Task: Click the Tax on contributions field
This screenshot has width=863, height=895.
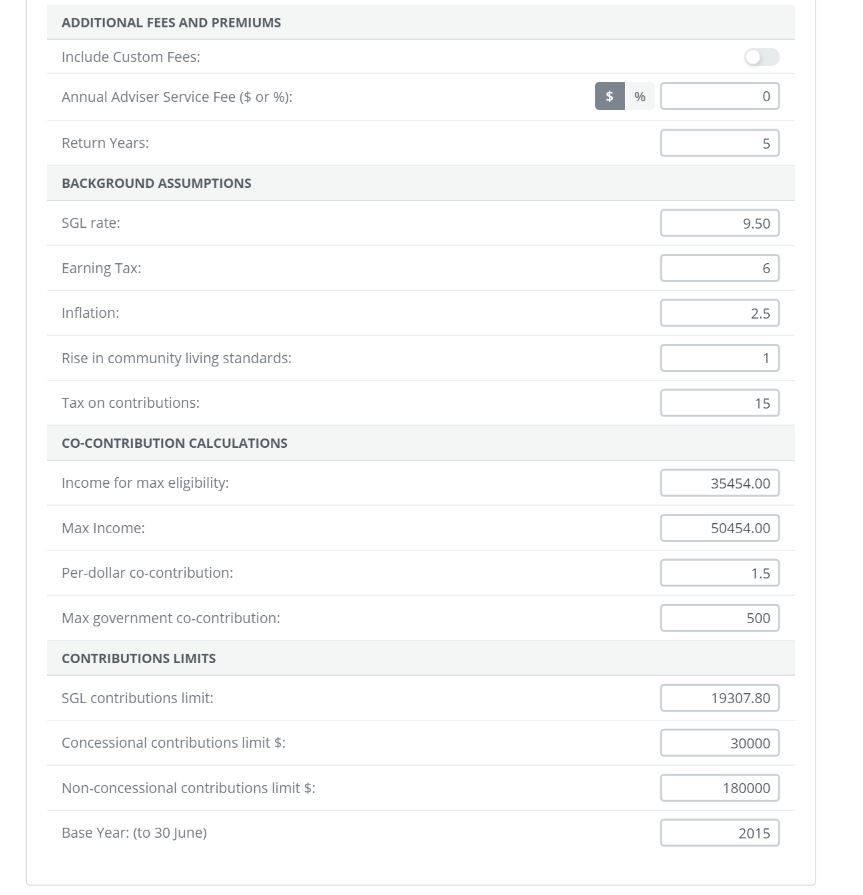Action: click(x=719, y=403)
